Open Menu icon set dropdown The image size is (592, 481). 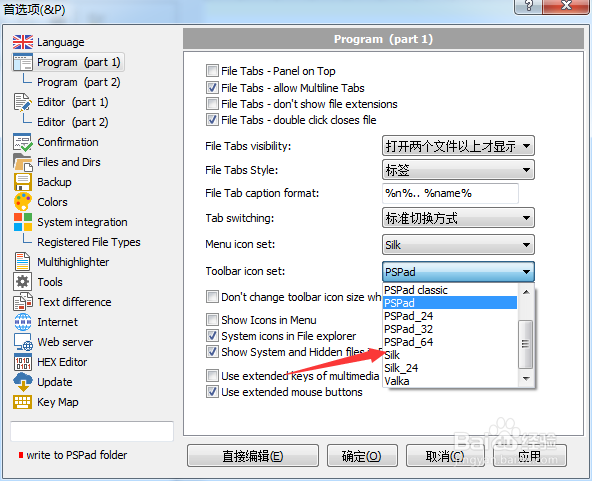click(x=458, y=245)
